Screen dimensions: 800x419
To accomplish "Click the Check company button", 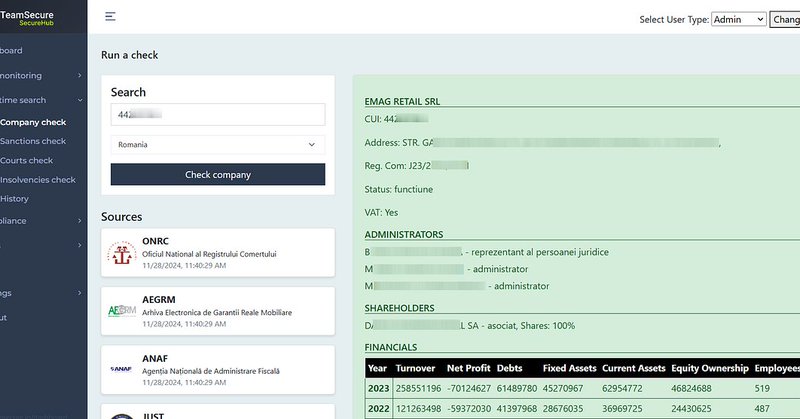I will (218, 175).
